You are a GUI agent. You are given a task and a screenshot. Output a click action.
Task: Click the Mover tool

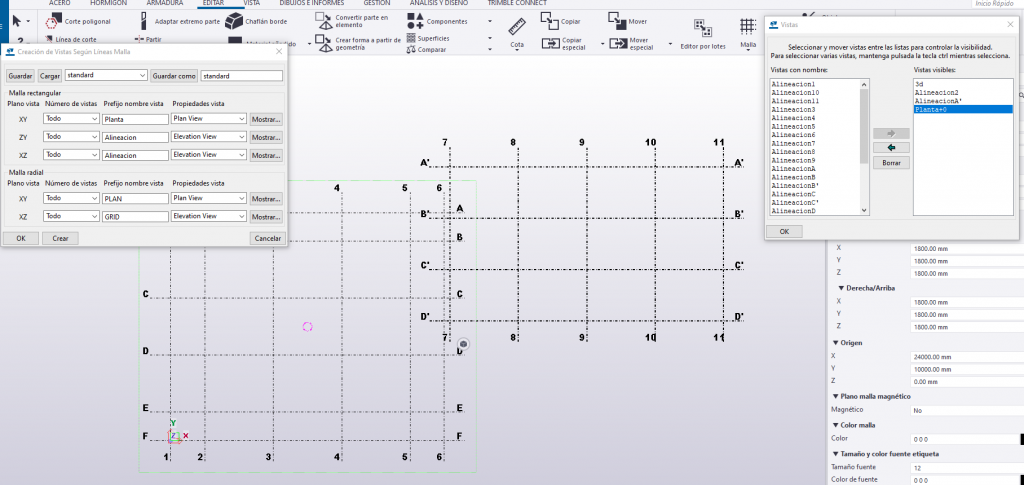(628, 22)
